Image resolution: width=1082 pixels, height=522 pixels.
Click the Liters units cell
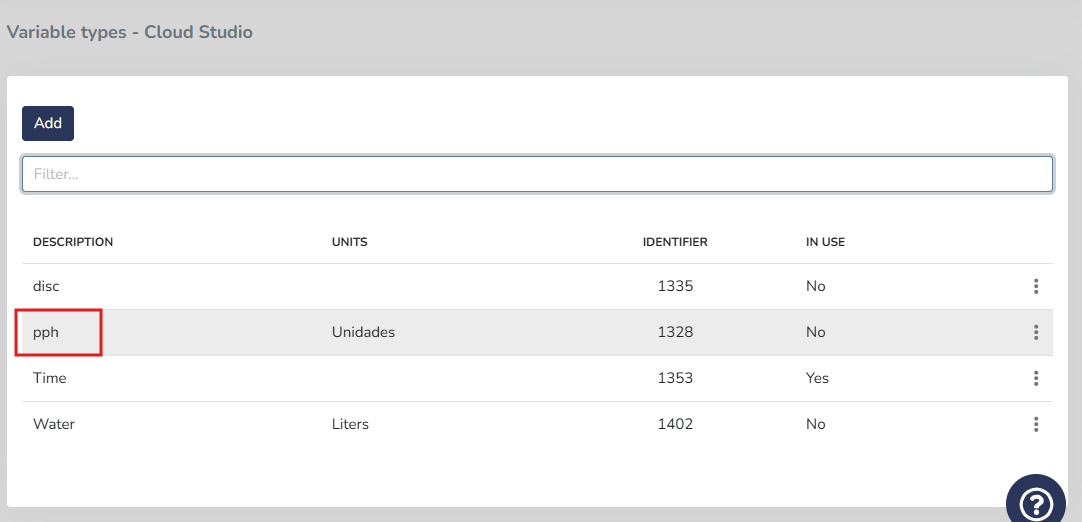pos(350,424)
